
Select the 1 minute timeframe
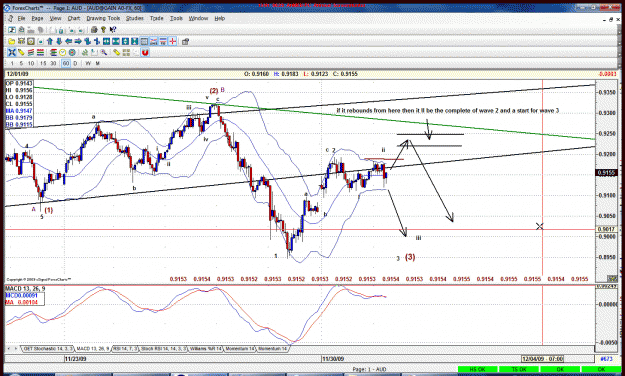tap(12, 63)
